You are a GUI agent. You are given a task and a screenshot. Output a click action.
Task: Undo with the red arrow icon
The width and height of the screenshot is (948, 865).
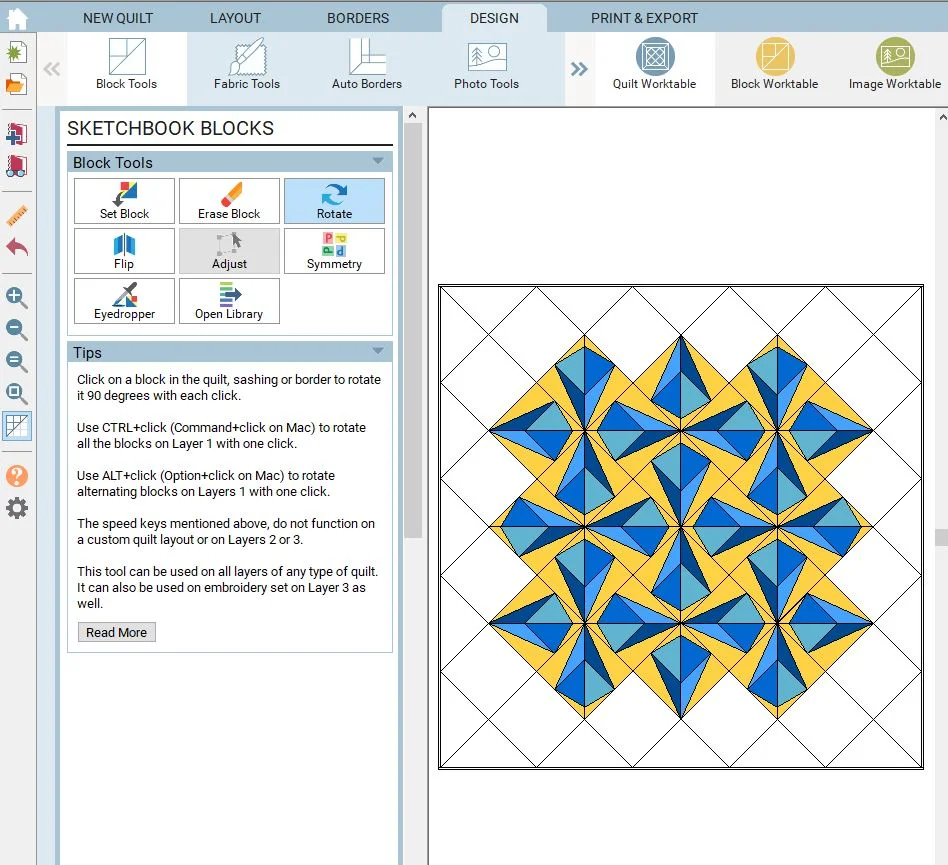16,247
